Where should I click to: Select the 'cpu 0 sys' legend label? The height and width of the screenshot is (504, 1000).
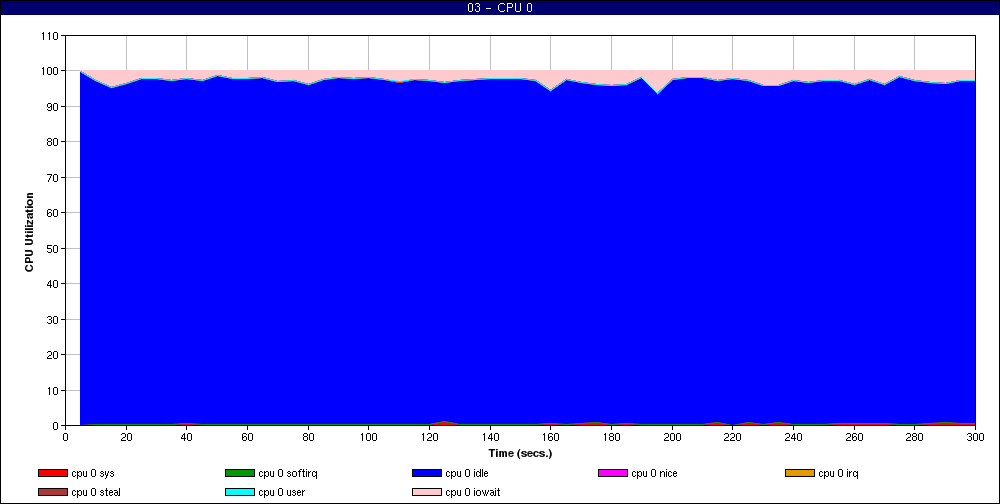pos(93,473)
